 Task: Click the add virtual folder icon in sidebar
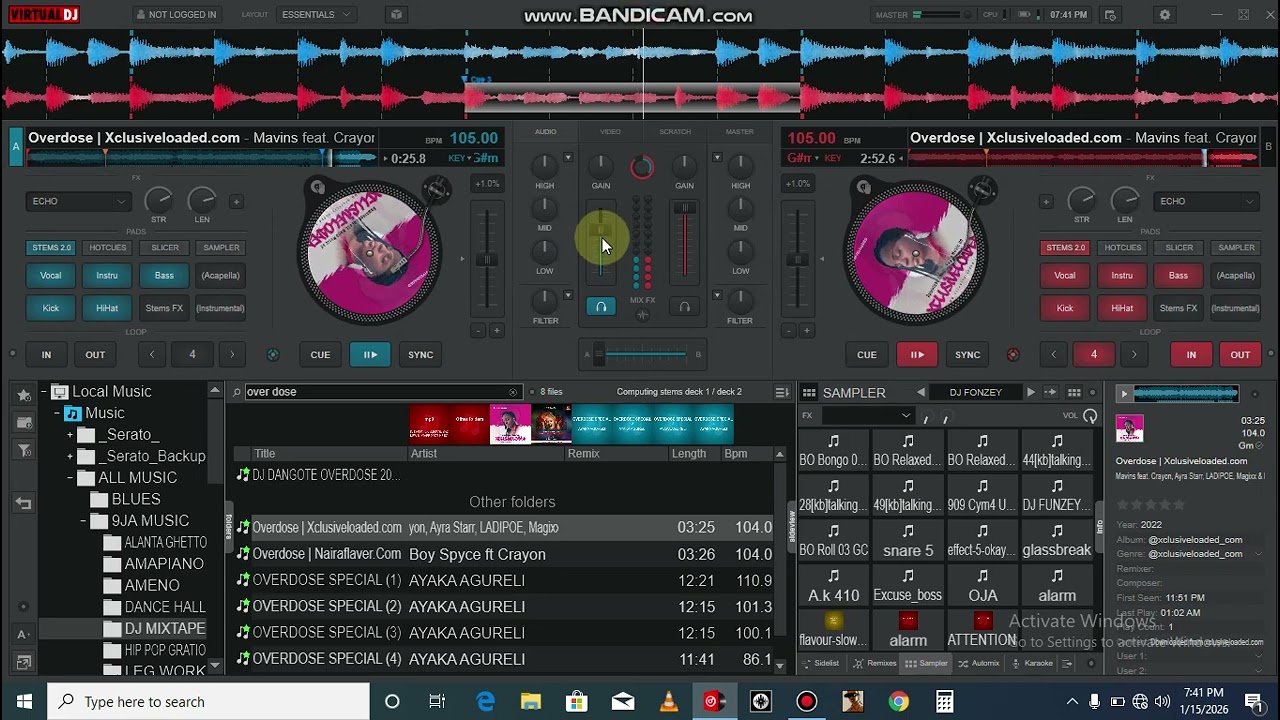(24, 423)
